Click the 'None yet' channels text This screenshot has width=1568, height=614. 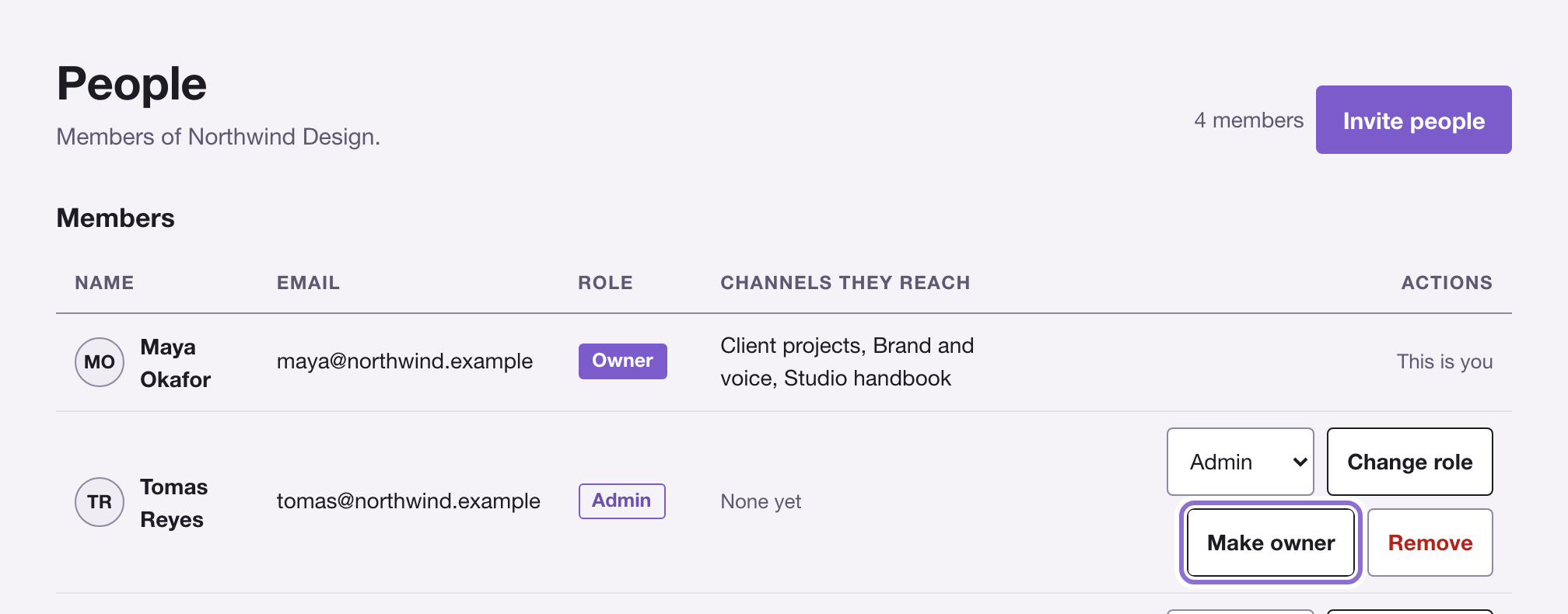(761, 501)
